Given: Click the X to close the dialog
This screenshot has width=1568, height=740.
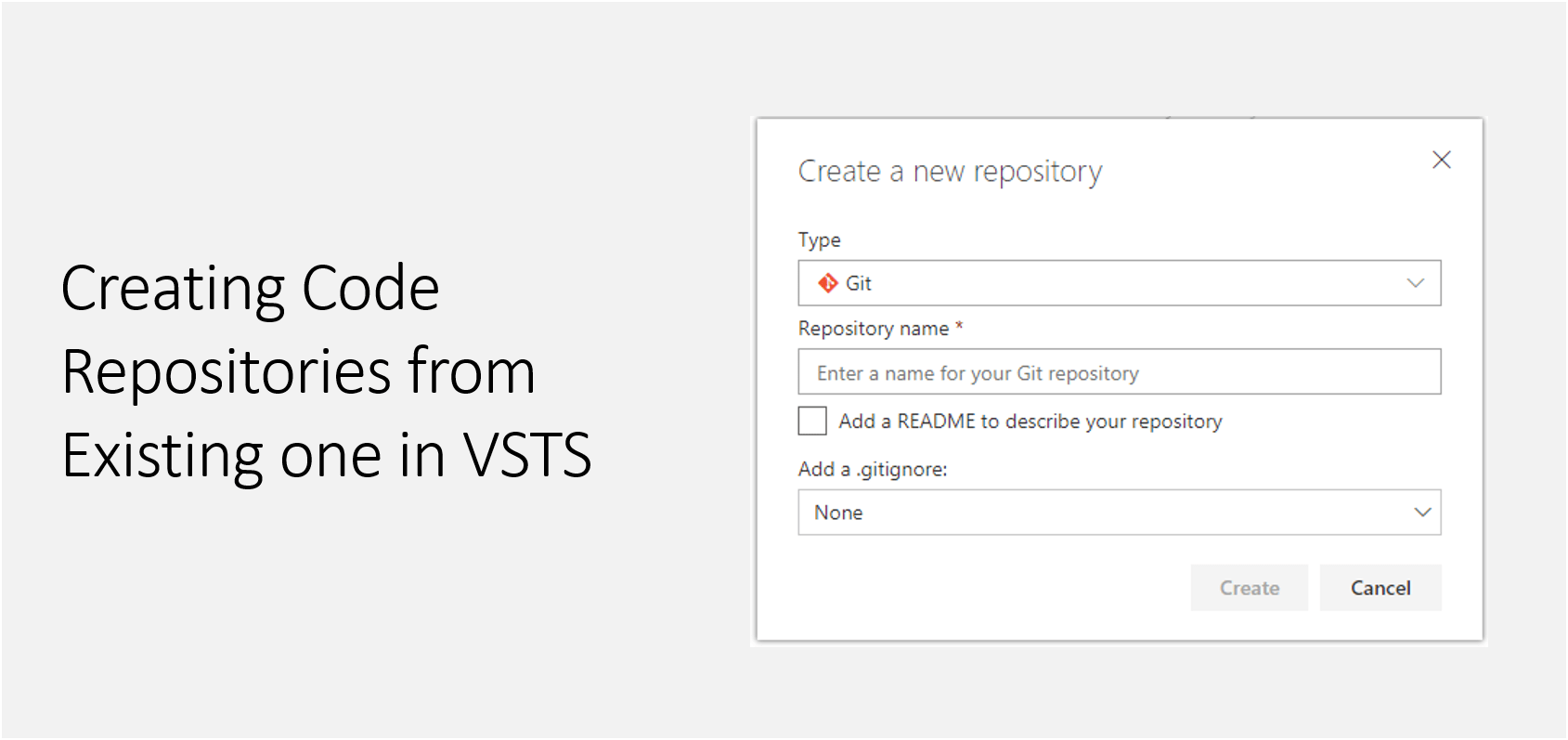Looking at the screenshot, I should click(1442, 160).
